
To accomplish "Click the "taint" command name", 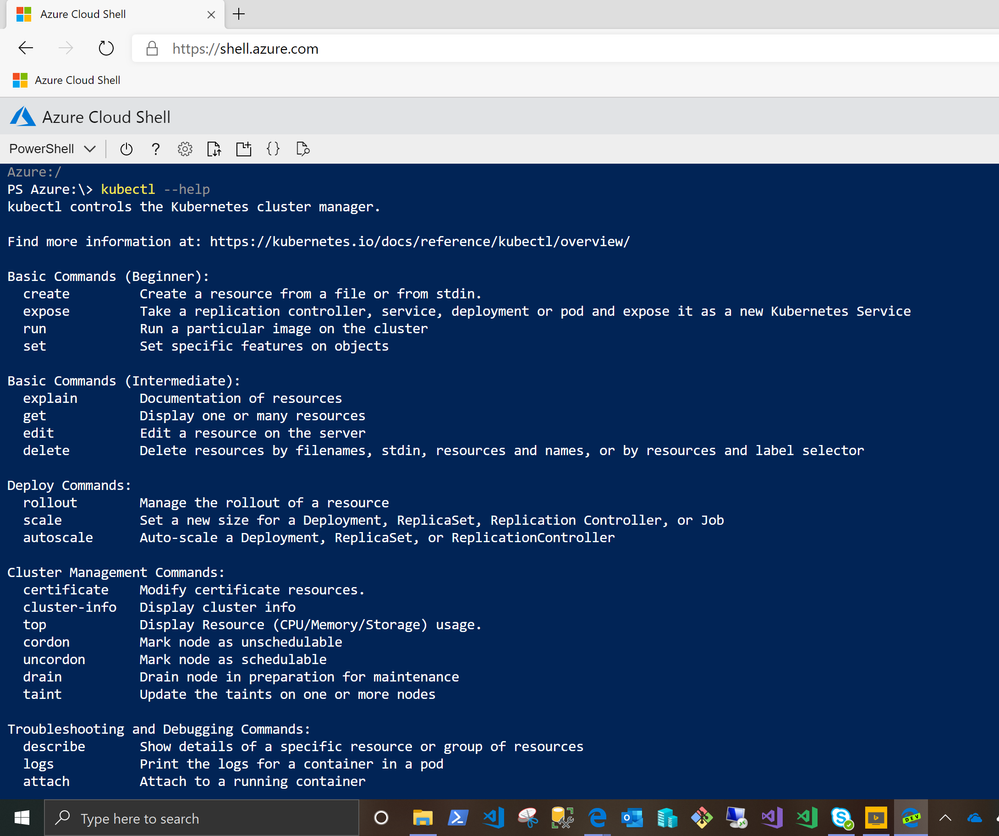I will [43, 695].
